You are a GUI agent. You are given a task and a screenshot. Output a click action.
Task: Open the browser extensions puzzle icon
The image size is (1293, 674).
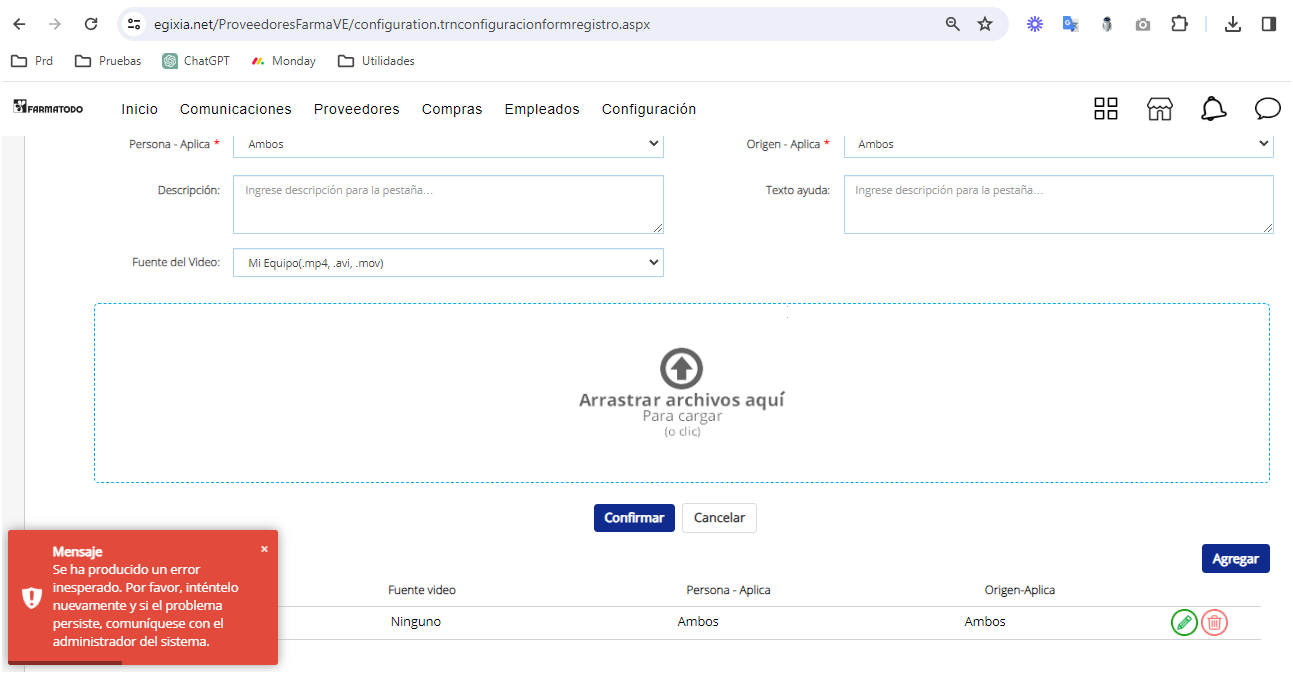(1179, 24)
